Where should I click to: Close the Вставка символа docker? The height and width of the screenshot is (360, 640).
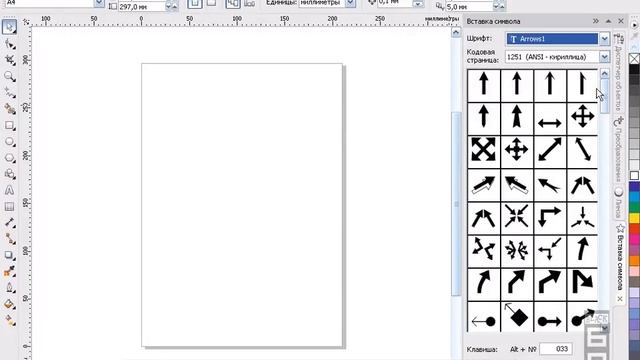621,21
